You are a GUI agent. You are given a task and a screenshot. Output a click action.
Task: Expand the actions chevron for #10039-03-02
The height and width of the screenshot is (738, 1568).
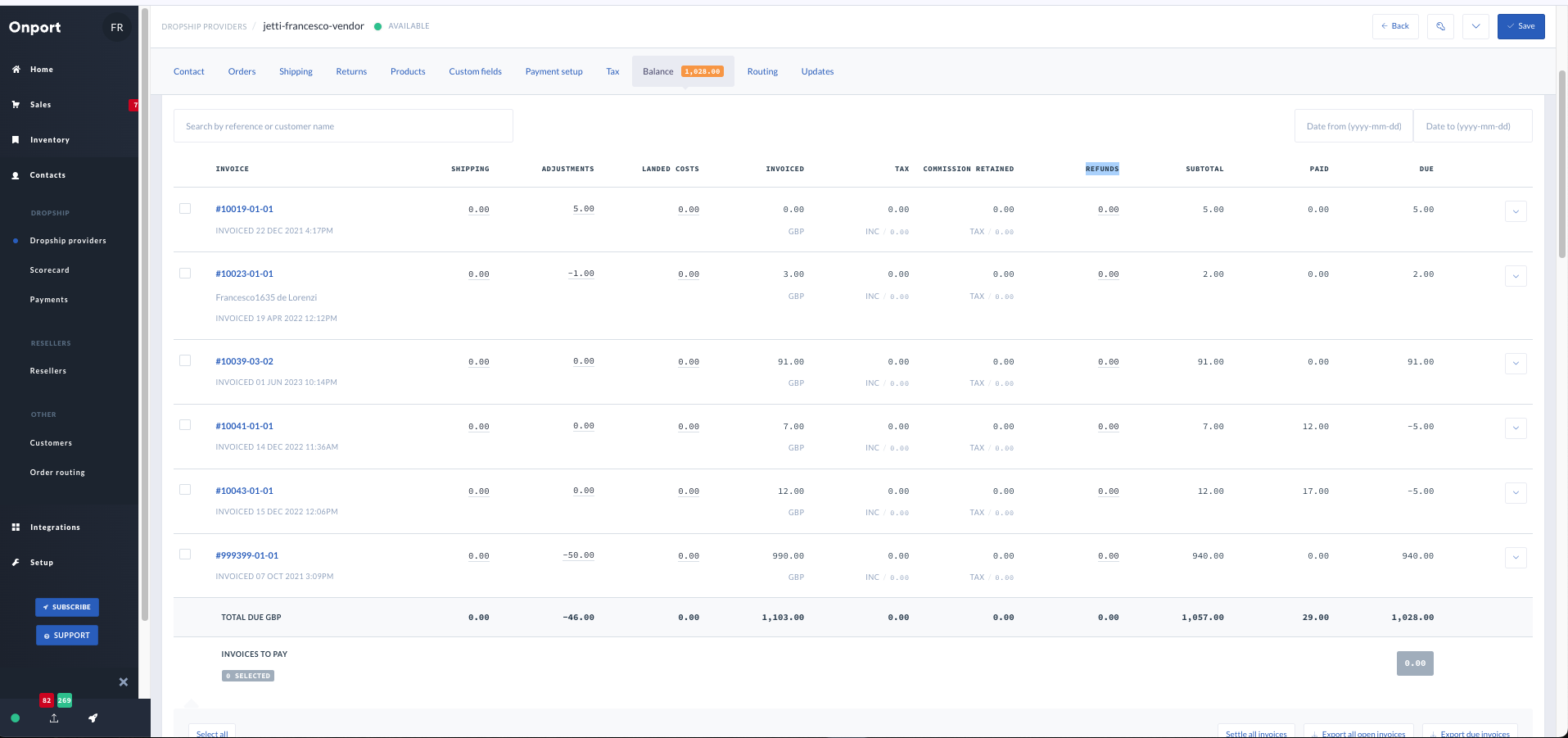[x=1516, y=364]
